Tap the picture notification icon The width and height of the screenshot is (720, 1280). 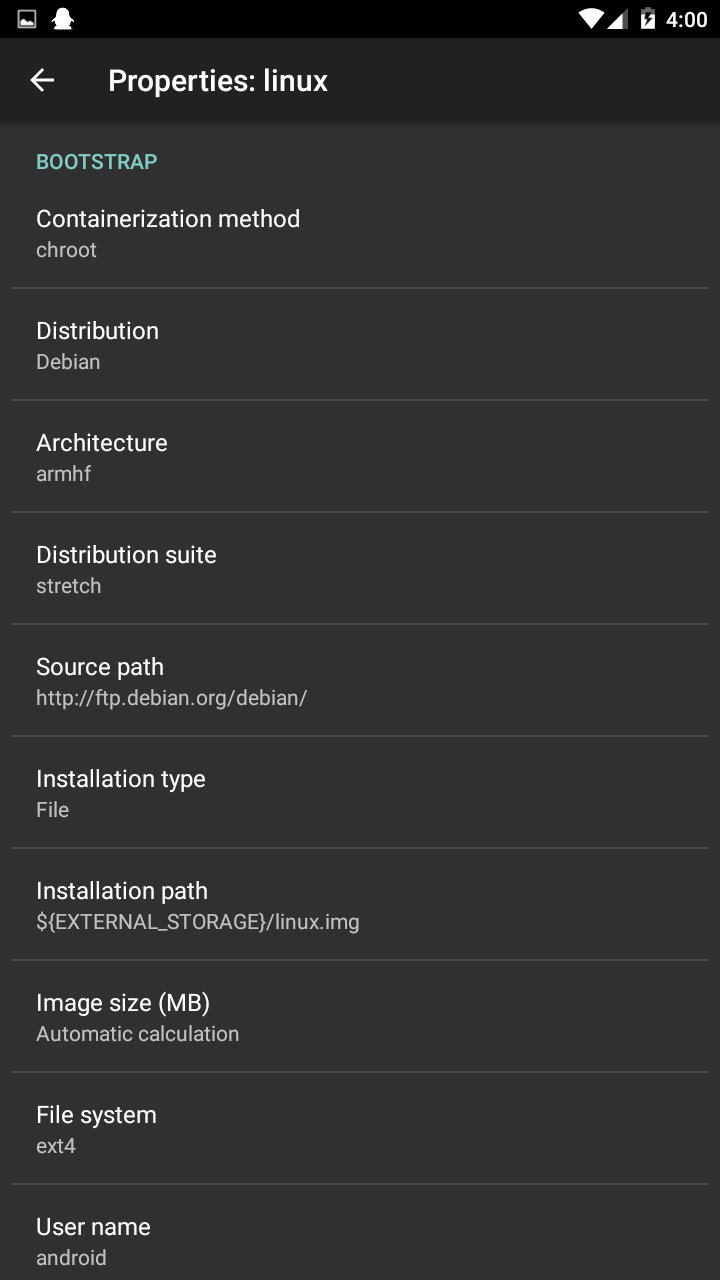[x=27, y=19]
